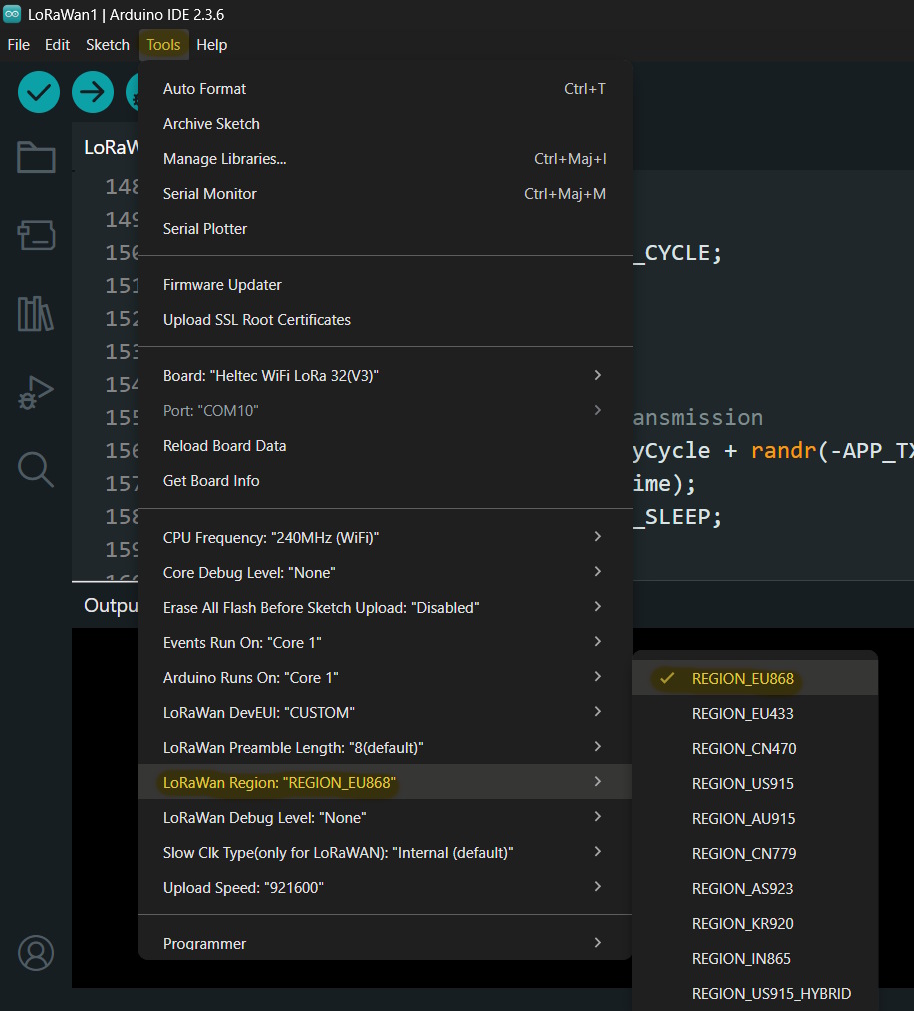Click Get Board Info
This screenshot has height=1011, width=914.
(x=385, y=481)
